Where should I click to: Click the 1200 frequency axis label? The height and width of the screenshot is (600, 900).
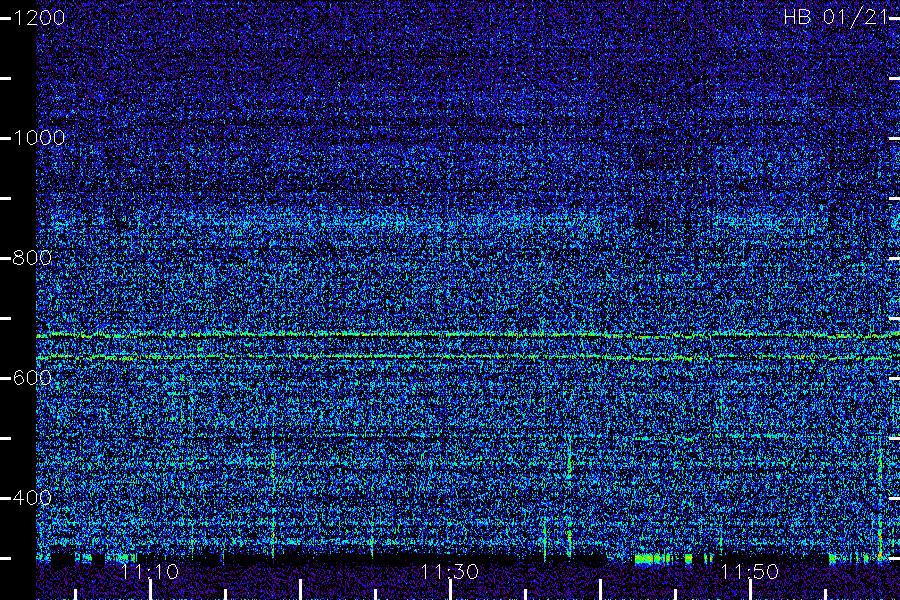coord(39,18)
